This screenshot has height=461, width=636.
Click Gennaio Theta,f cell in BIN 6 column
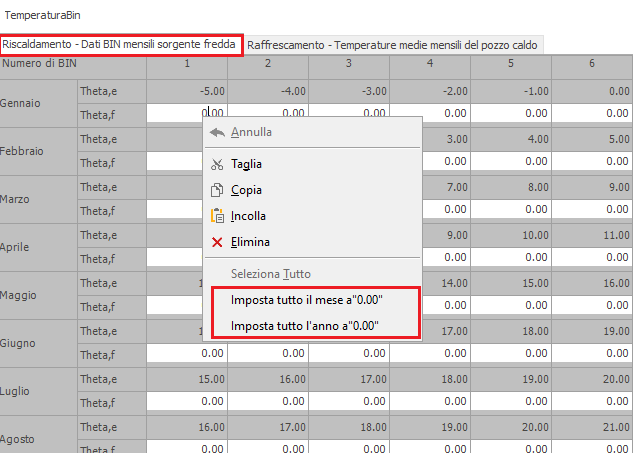tap(592, 113)
